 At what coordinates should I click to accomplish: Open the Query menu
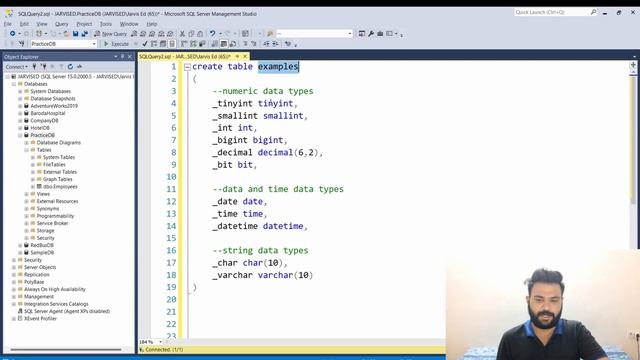(x=62, y=24)
